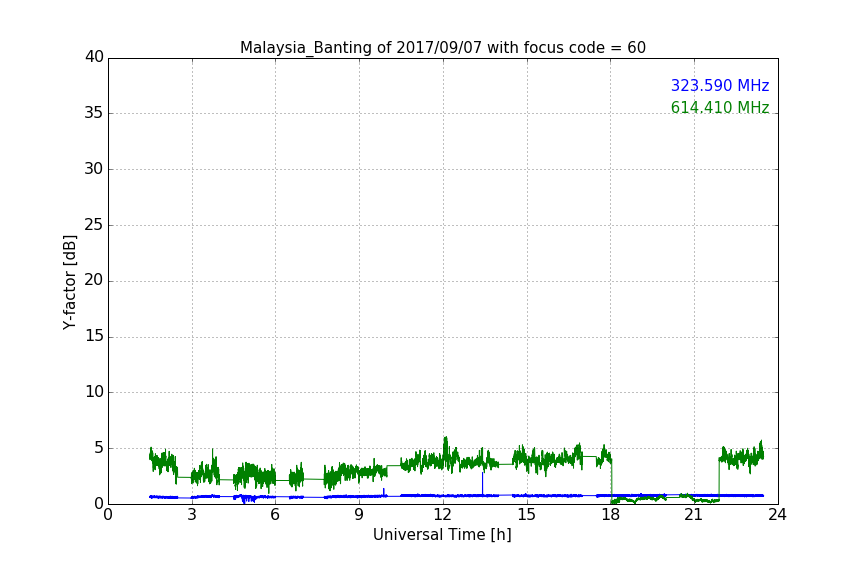
Task: Click y-axis tick label '25'
Action: 94,224
